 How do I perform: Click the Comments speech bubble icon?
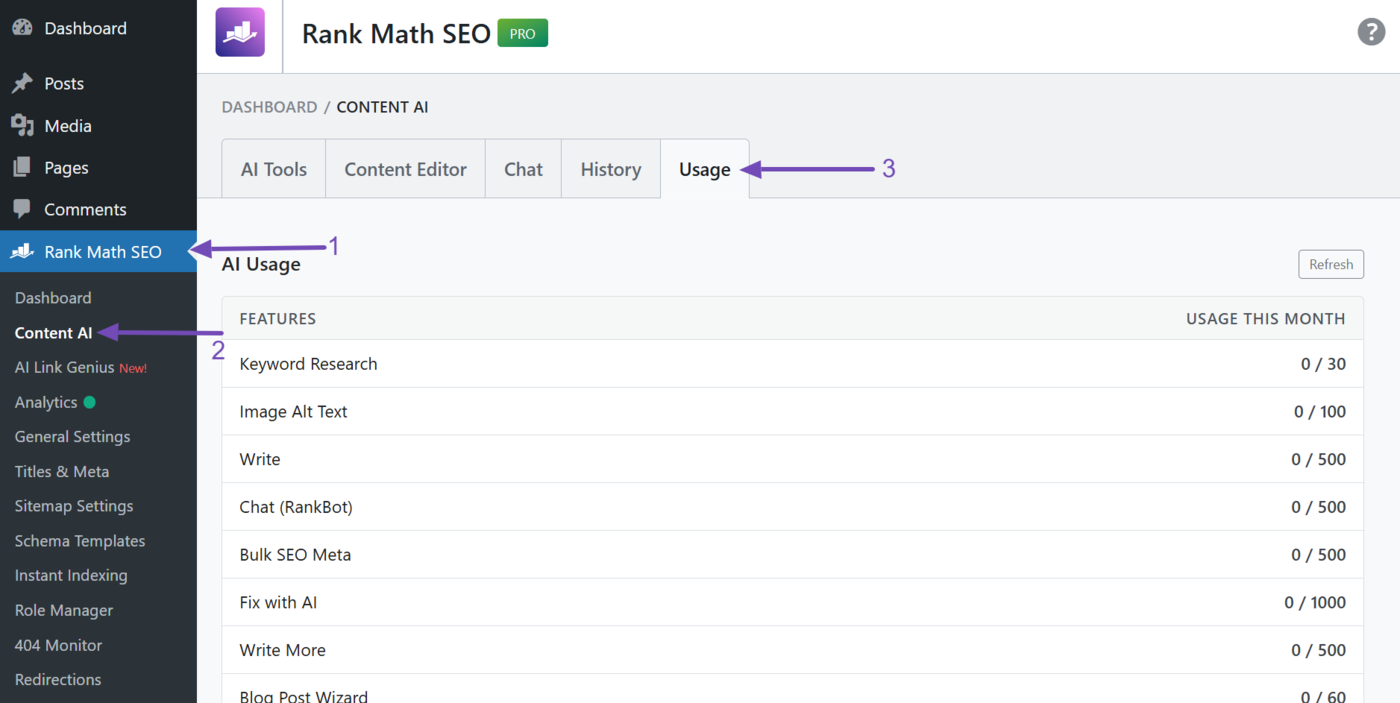[x=22, y=210]
